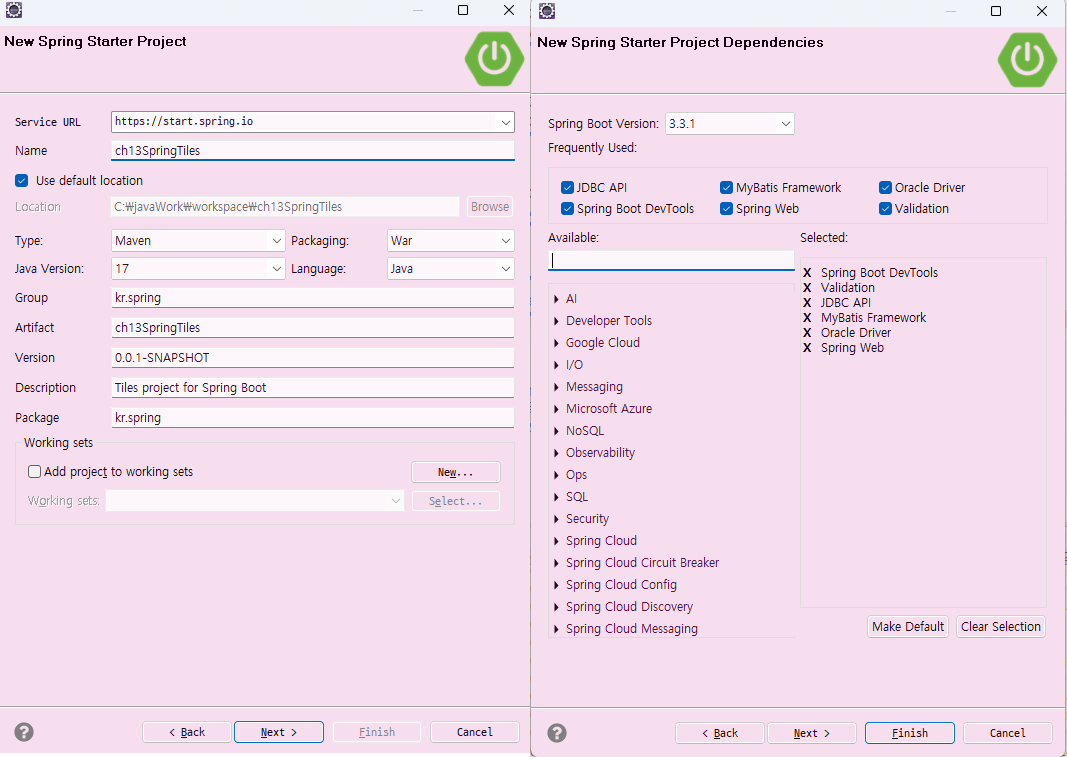
Task: Expand the NoSQL category
Action: 557,431
